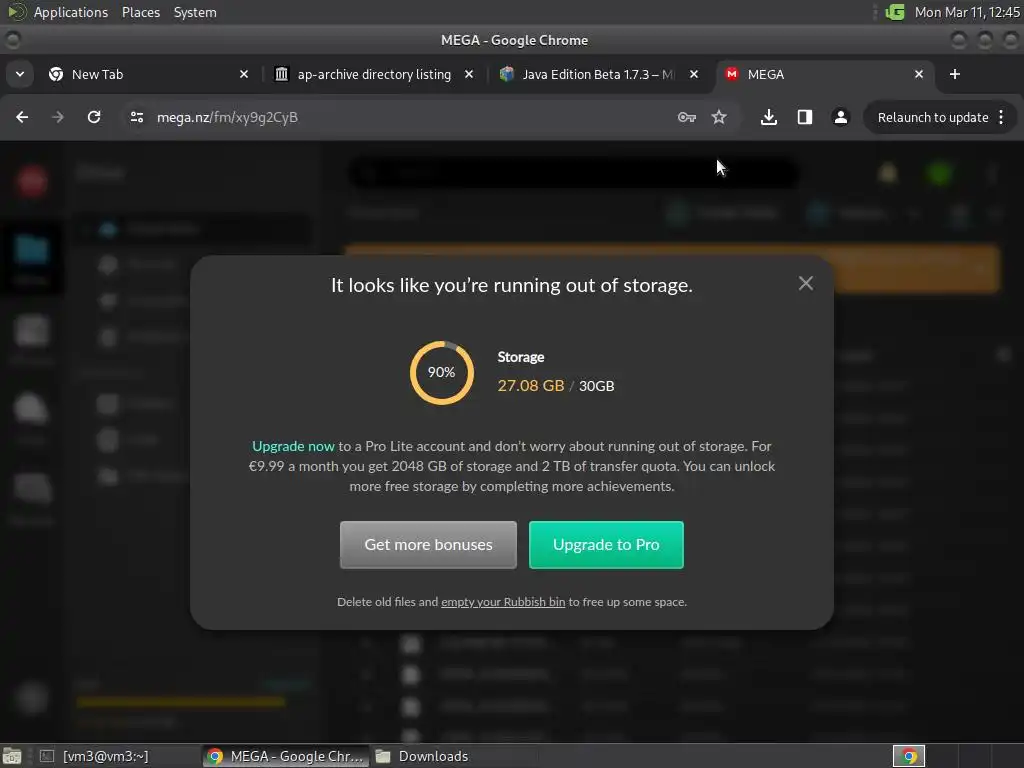The width and height of the screenshot is (1024, 768).
Task: Click the blurred green avatar icon
Action: click(940, 173)
